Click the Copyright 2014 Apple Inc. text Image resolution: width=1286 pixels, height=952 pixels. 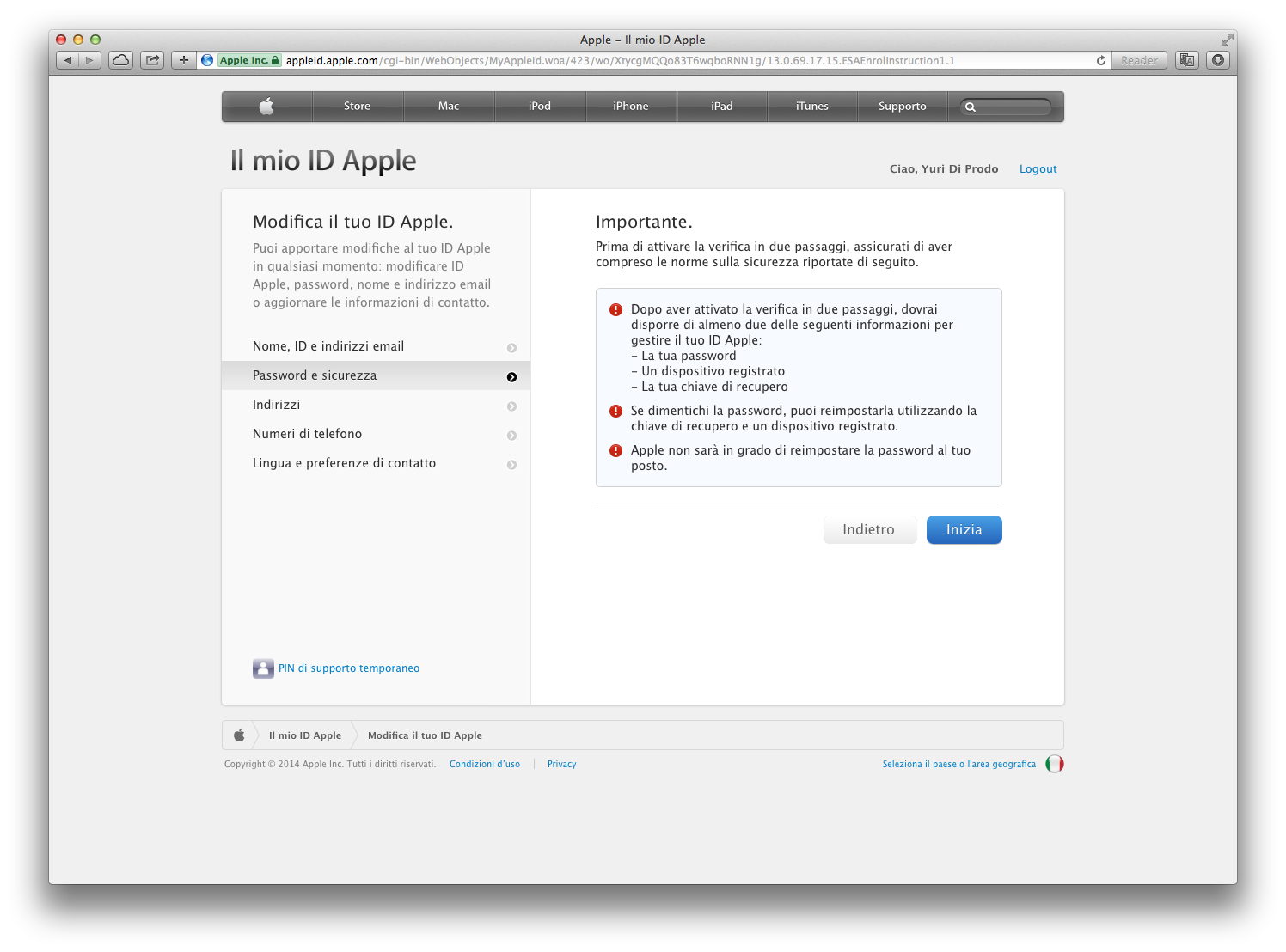pos(330,764)
